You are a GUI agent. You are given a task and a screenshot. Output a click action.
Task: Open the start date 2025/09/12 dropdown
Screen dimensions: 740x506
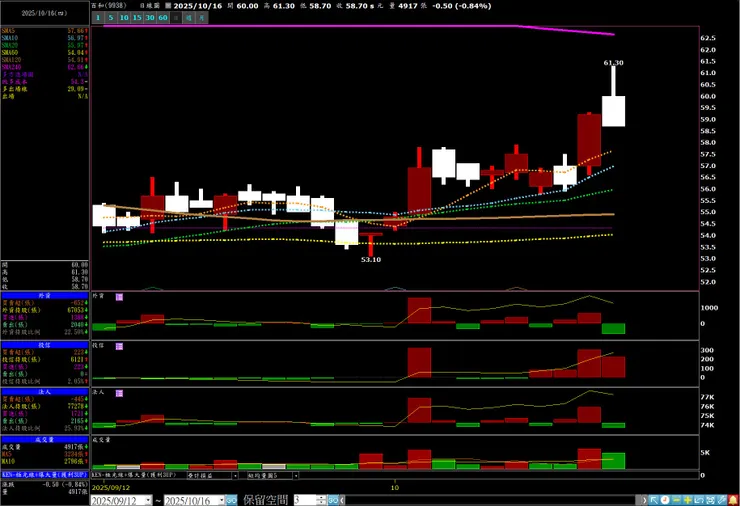click(x=148, y=500)
